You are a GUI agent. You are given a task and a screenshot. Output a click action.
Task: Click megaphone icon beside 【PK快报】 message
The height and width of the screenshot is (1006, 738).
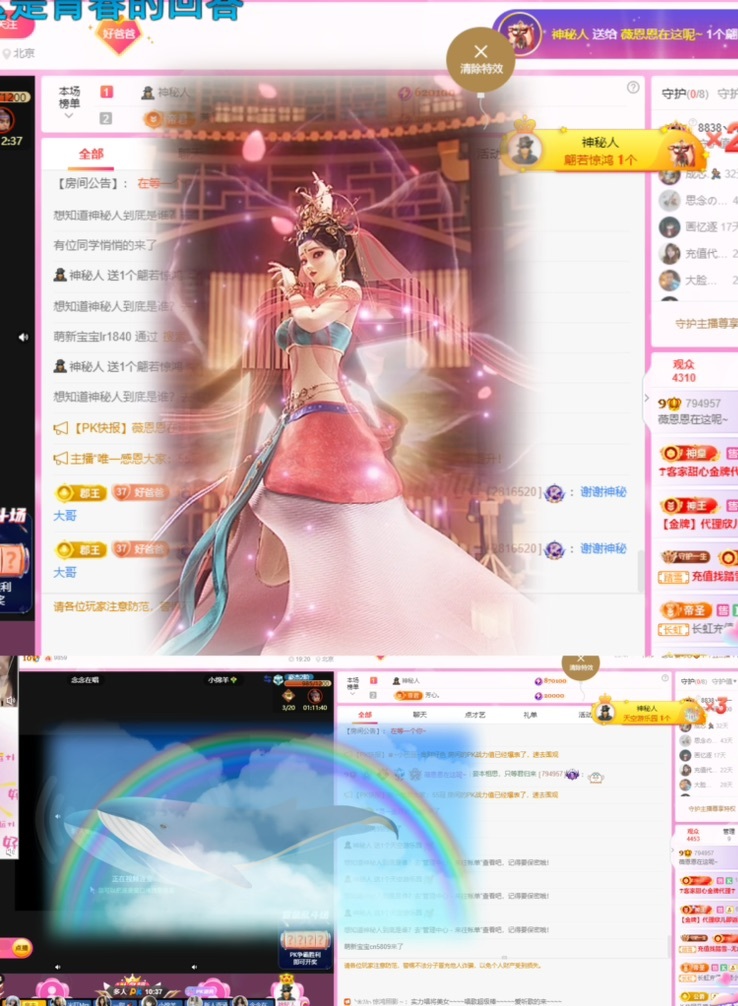click(60, 428)
